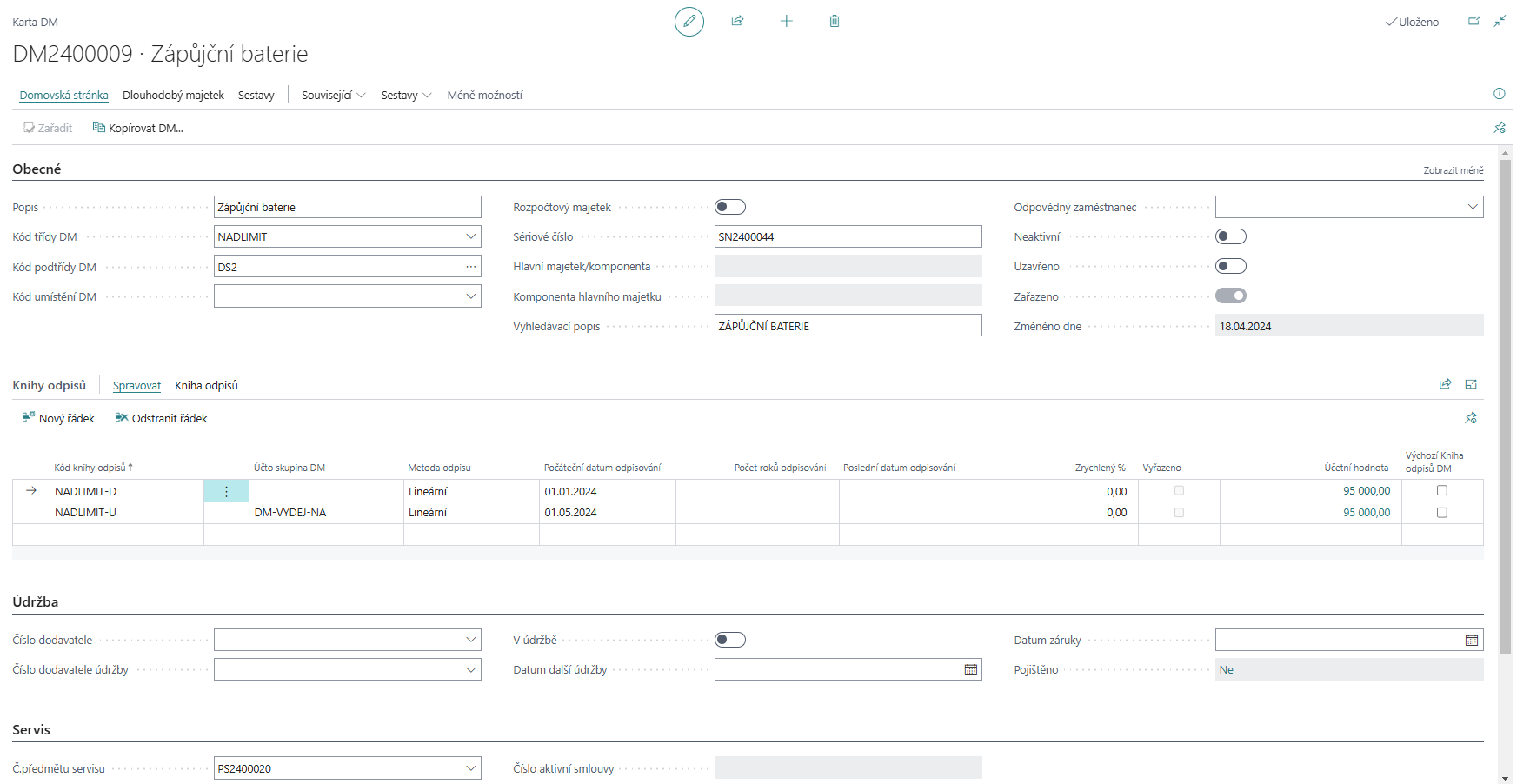1530x784 pixels.
Task: Click the Vyhledávací popis field
Action: click(848, 326)
